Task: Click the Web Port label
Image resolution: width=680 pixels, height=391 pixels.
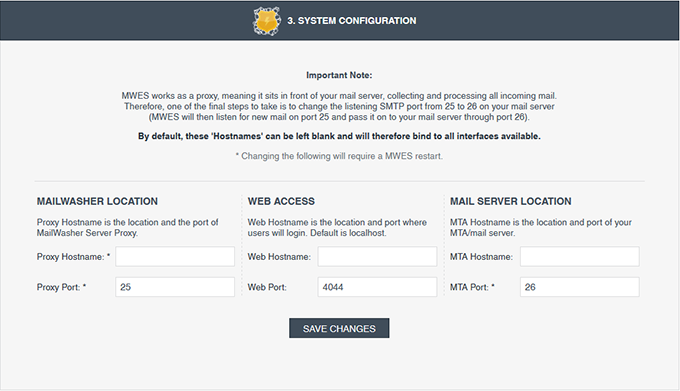Action: click(267, 287)
